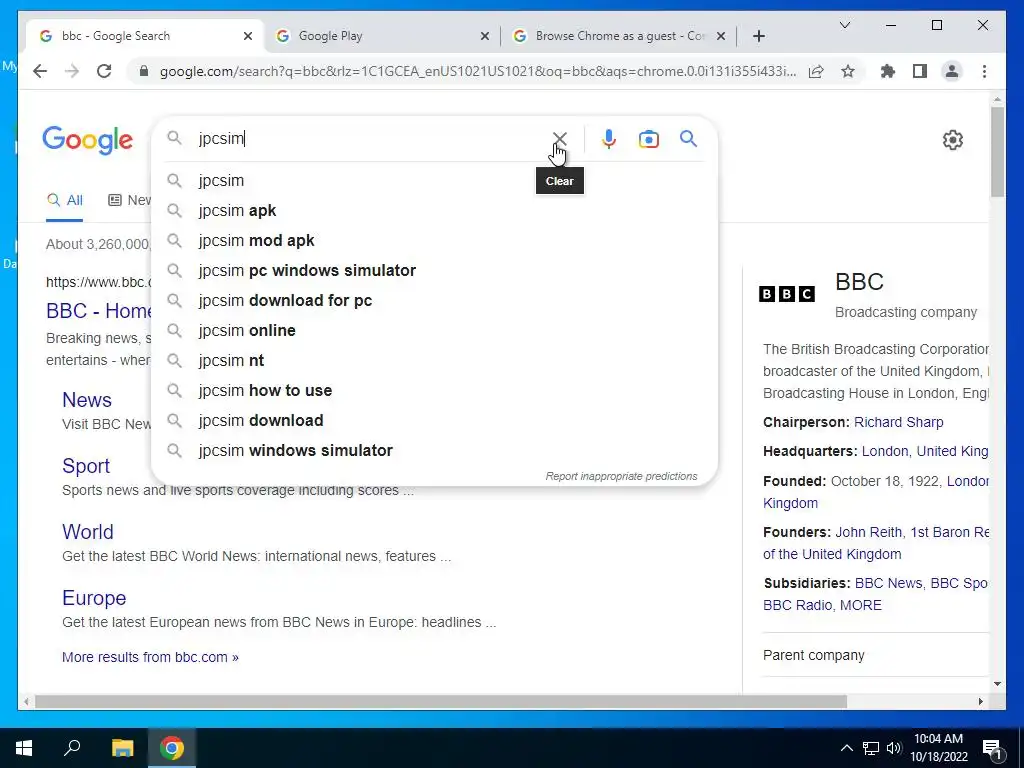Open the BBC - Home result

(99, 311)
